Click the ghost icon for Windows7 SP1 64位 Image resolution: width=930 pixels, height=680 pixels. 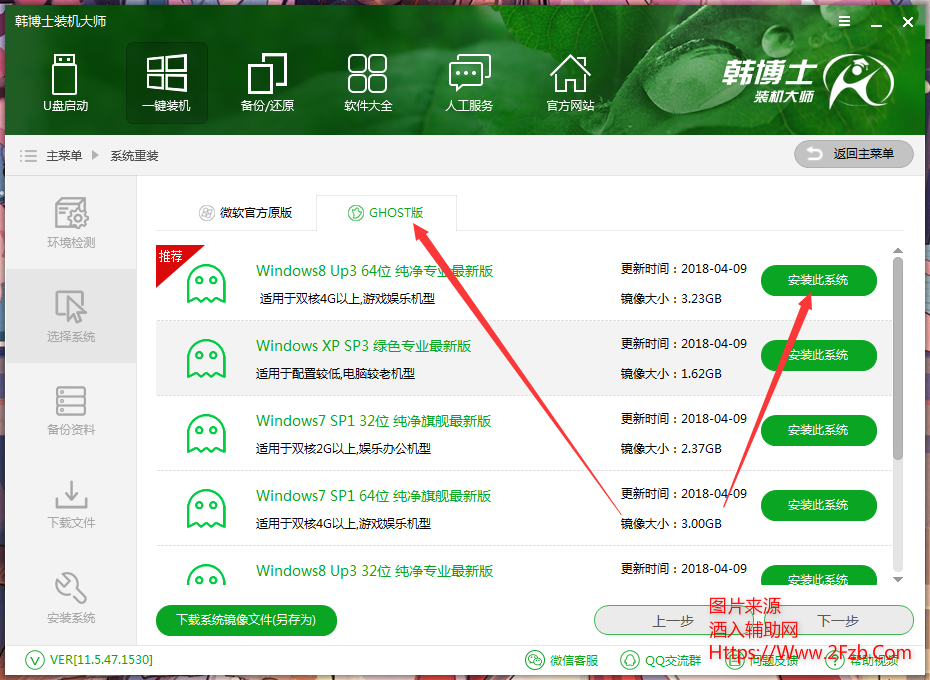[x=206, y=509]
